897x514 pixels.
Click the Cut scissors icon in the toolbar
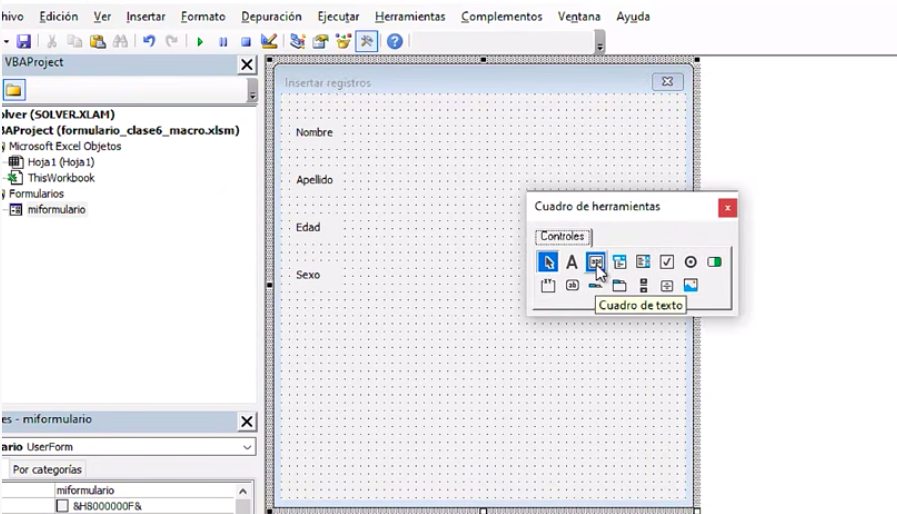pos(51,41)
